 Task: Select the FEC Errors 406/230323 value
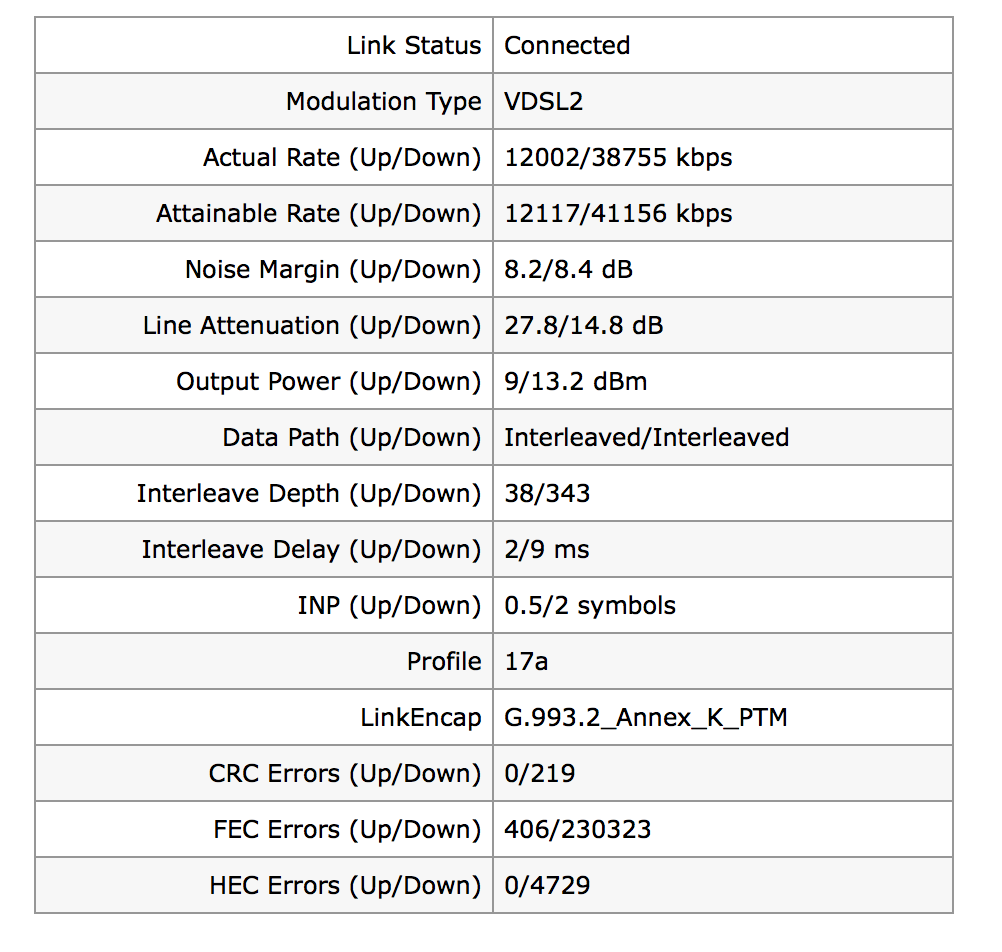click(x=577, y=830)
